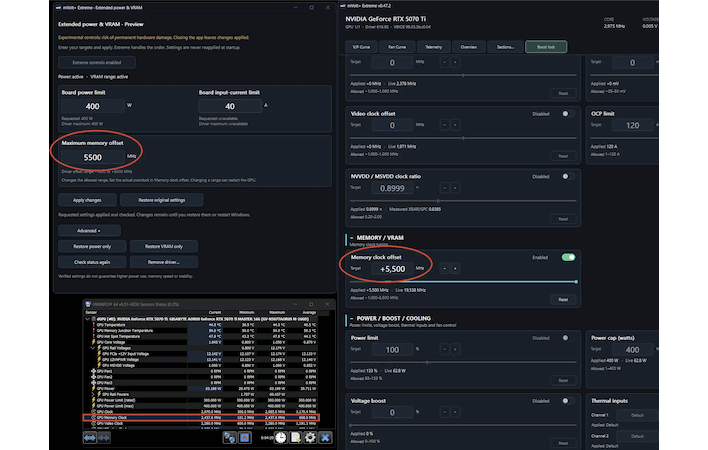Toggle the Video clock offset switch

pyautogui.click(x=568, y=114)
